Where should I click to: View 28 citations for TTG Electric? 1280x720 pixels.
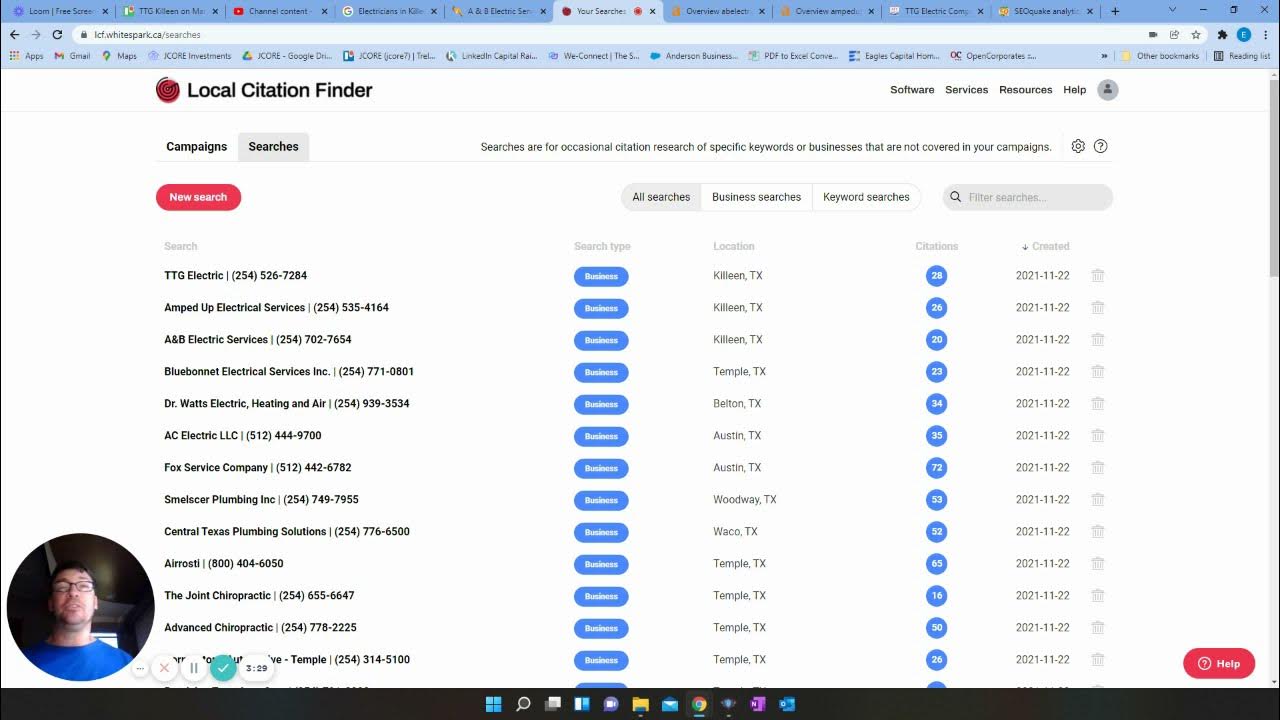pyautogui.click(x=937, y=275)
